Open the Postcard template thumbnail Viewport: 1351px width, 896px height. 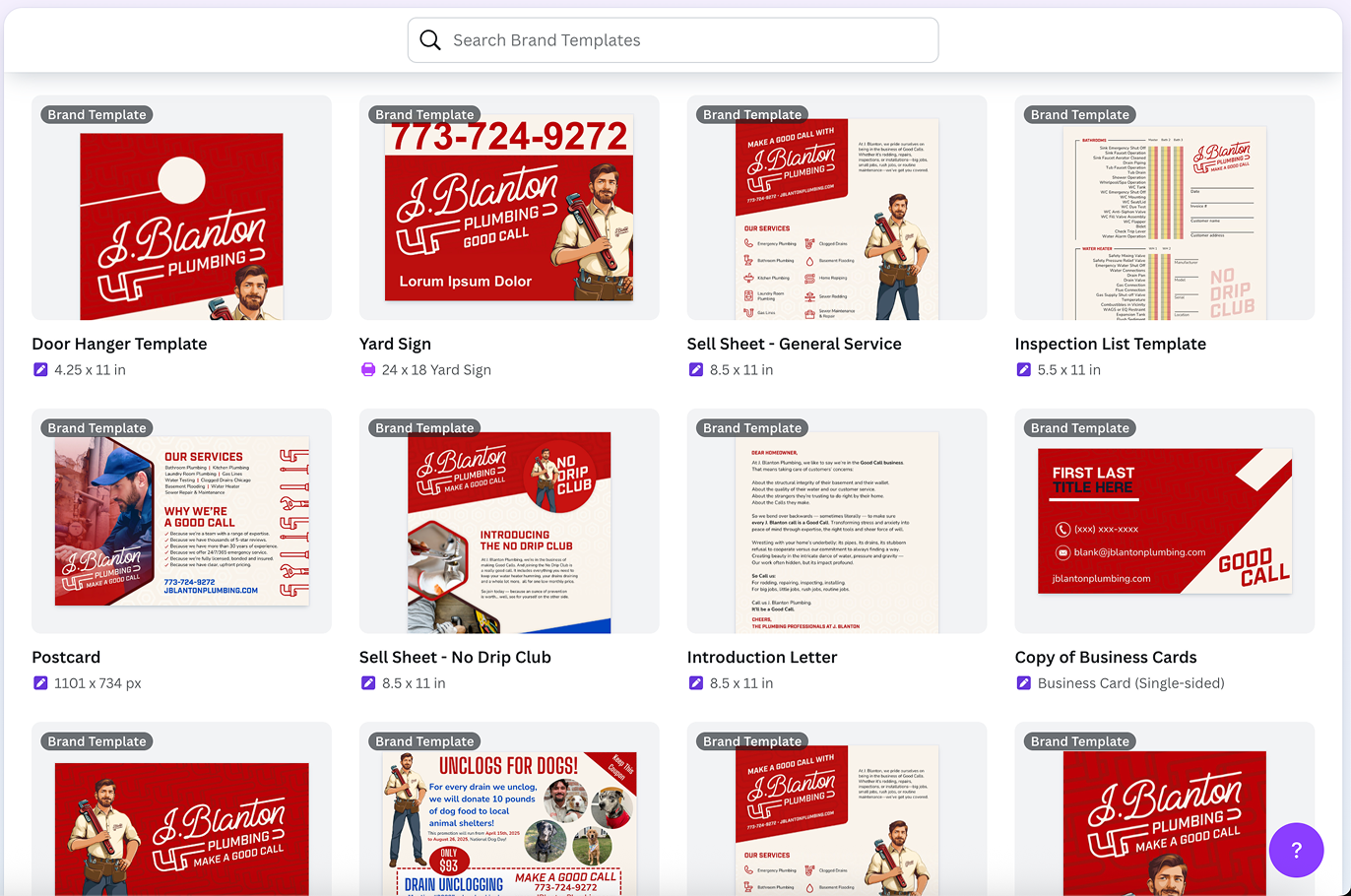tap(181, 522)
